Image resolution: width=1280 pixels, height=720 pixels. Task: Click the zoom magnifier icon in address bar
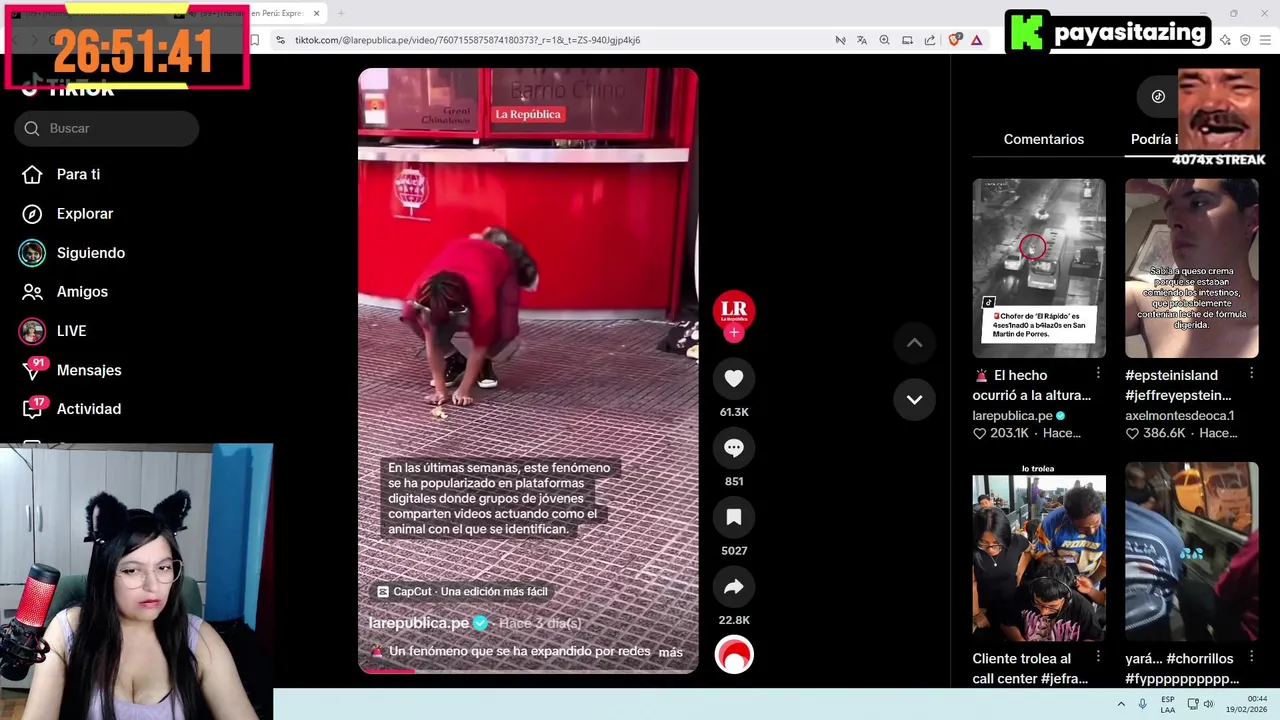[x=884, y=40]
